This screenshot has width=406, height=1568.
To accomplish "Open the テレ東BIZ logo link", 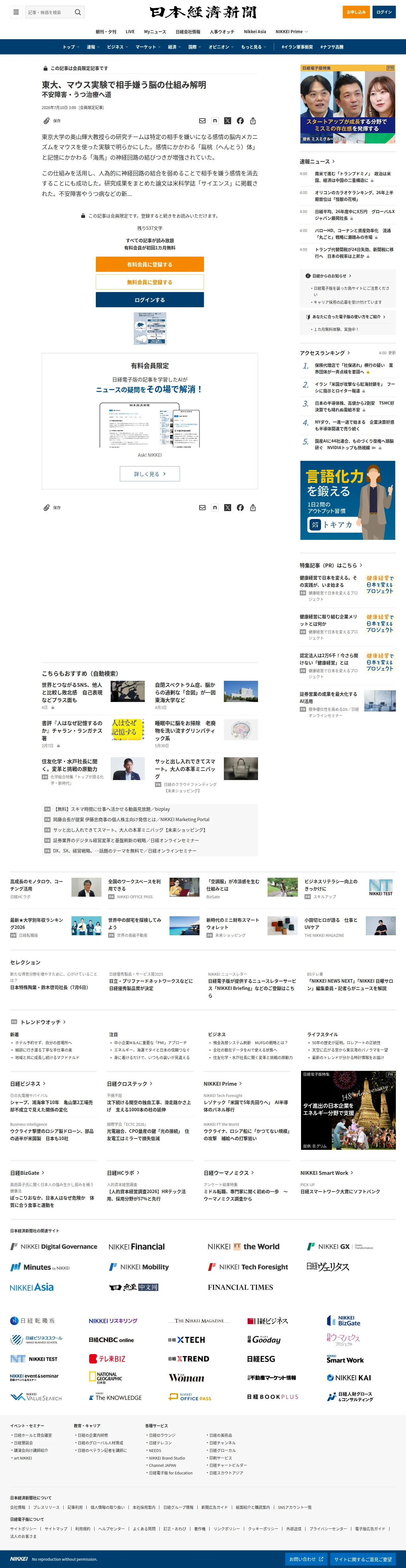I will (107, 1359).
